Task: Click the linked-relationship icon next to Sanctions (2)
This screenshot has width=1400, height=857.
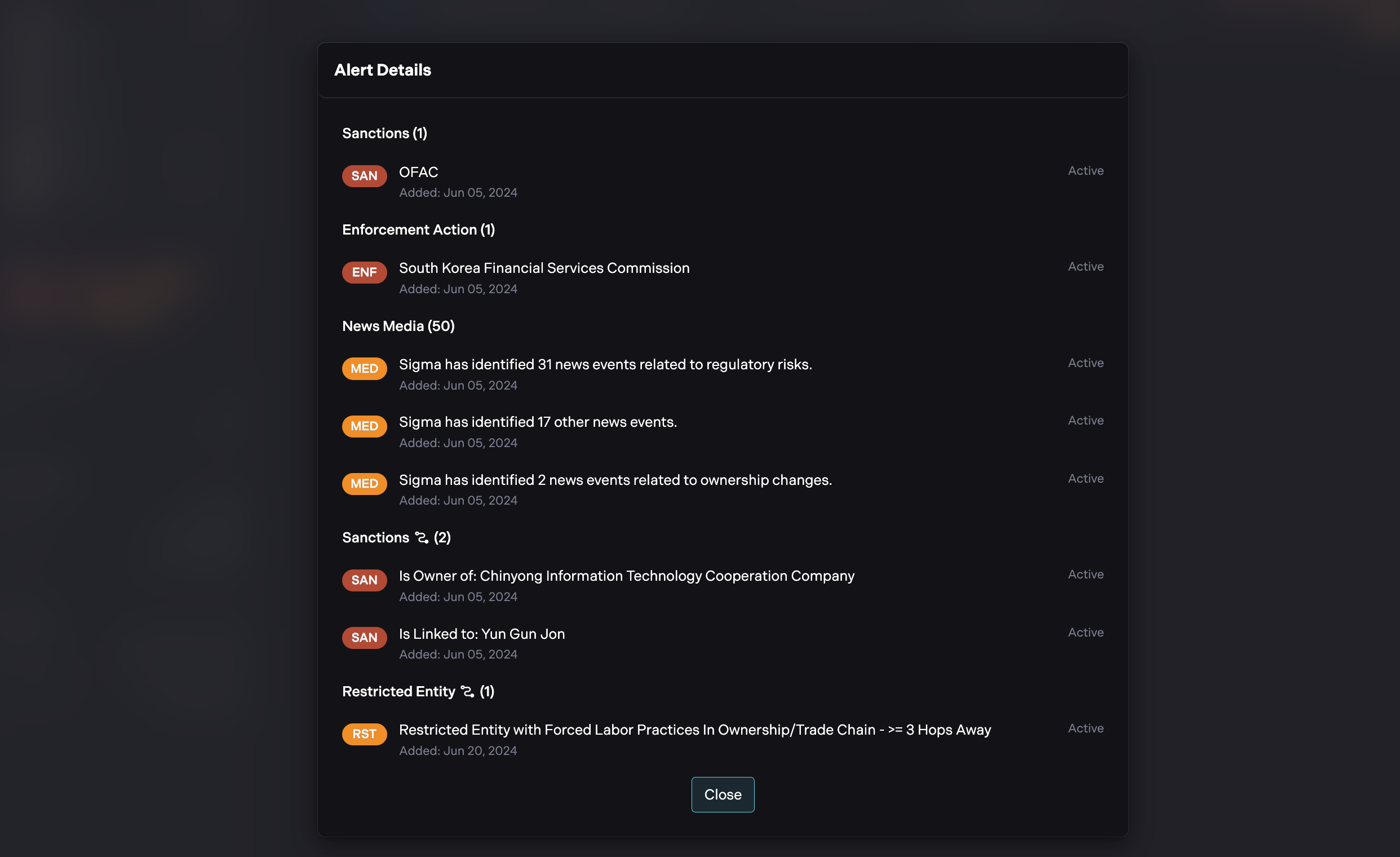Action: (422, 538)
